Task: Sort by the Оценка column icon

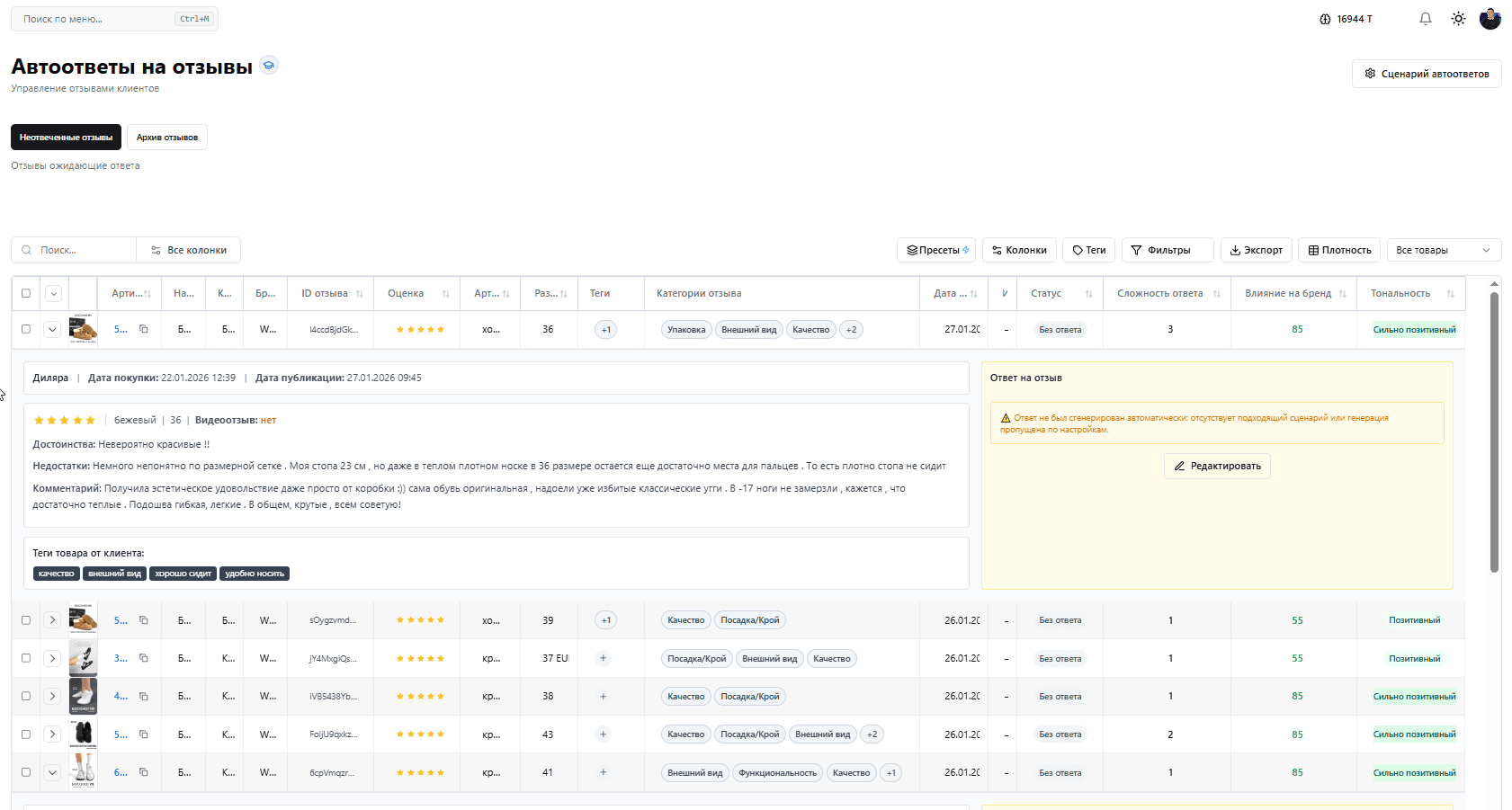Action: click(445, 294)
